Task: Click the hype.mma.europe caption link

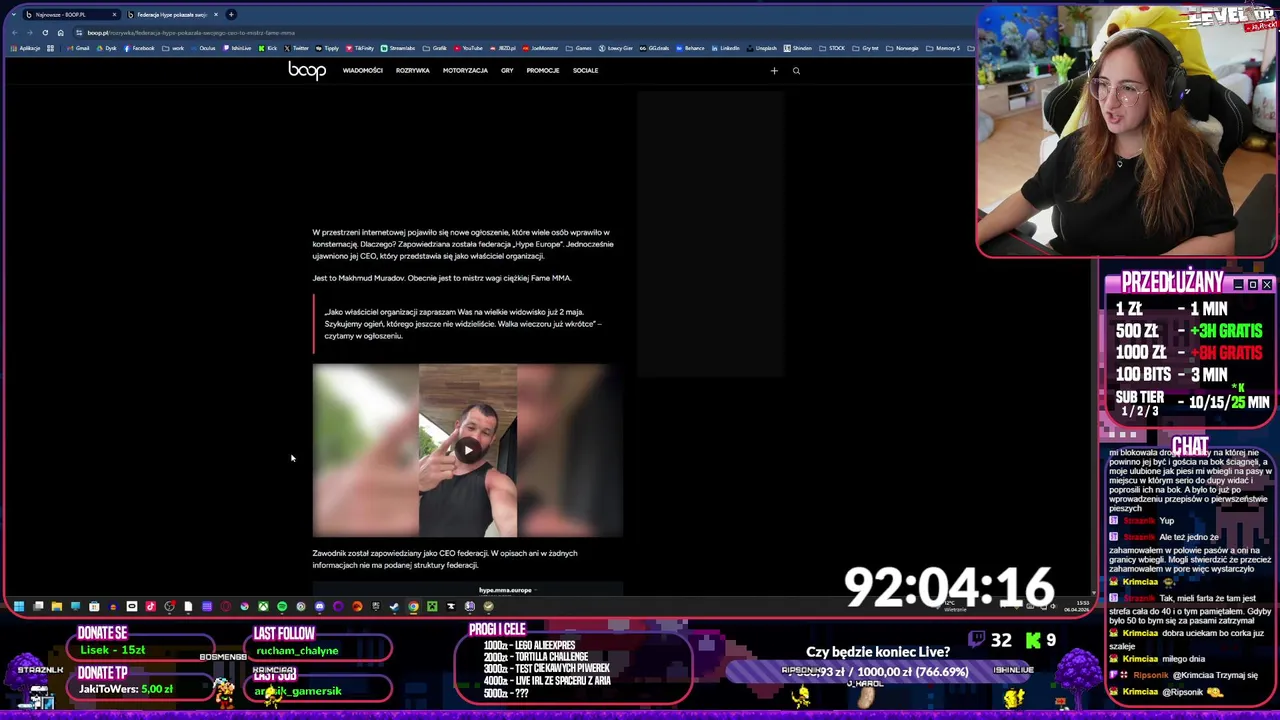Action: tap(505, 590)
